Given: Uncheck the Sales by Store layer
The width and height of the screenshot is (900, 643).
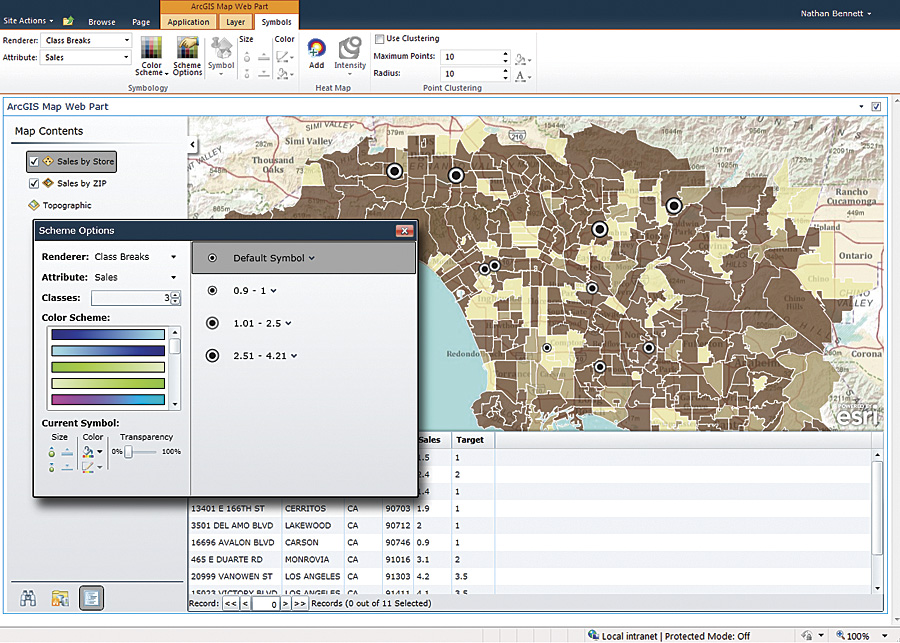Looking at the screenshot, I should pyautogui.click(x=34, y=161).
